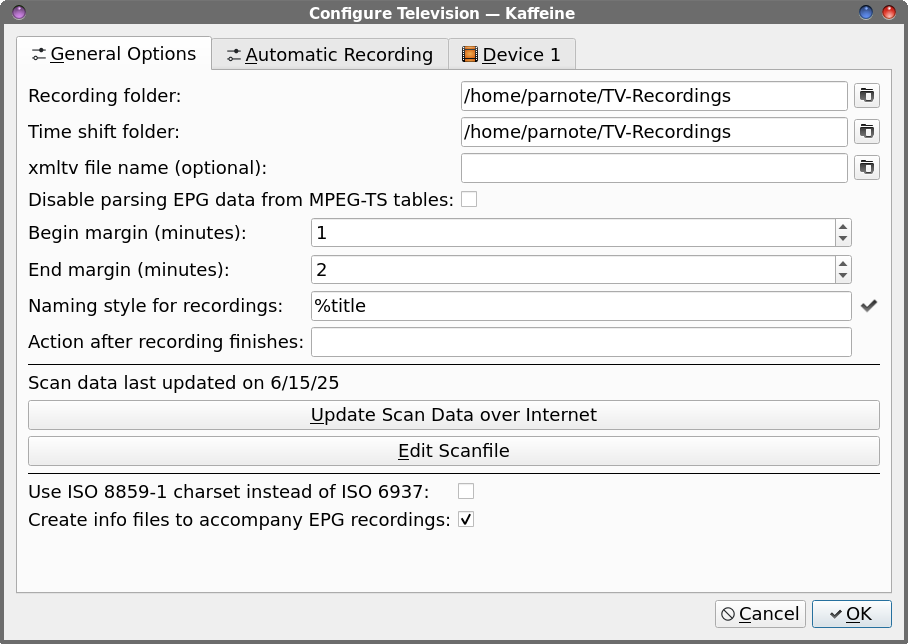The height and width of the screenshot is (644, 908).
Task: Click the blue maximize orb in title bar
Action: pos(866,12)
